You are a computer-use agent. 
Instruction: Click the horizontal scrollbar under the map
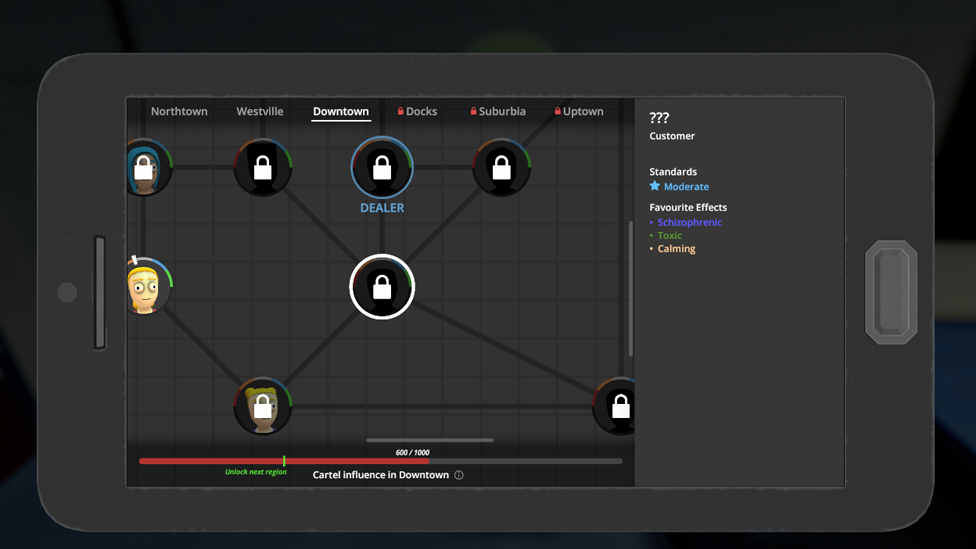[x=430, y=440]
